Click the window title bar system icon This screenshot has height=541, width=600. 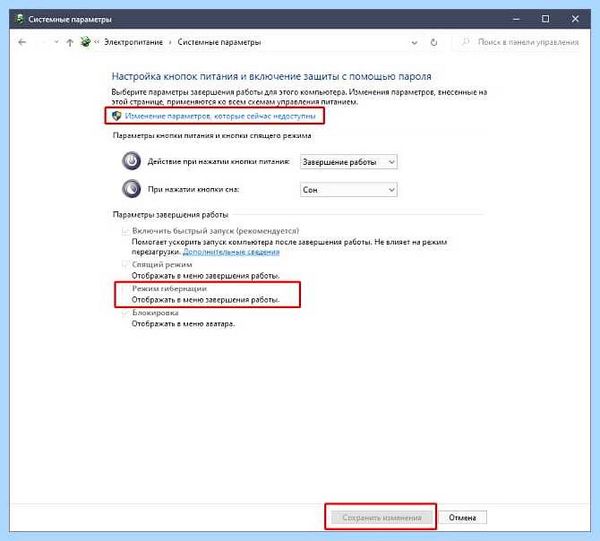click(20, 19)
